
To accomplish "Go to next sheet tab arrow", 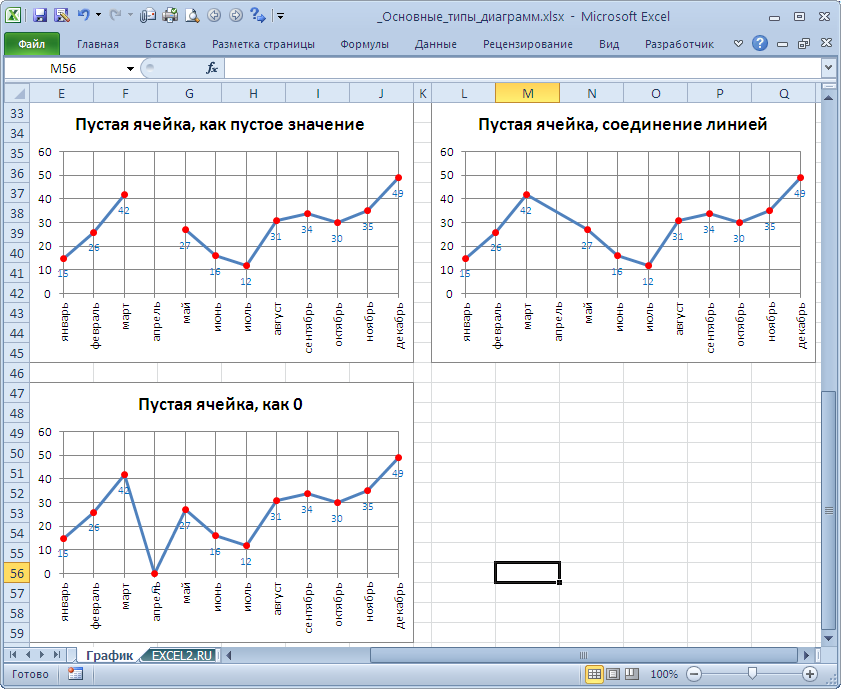I will click(x=42, y=655).
